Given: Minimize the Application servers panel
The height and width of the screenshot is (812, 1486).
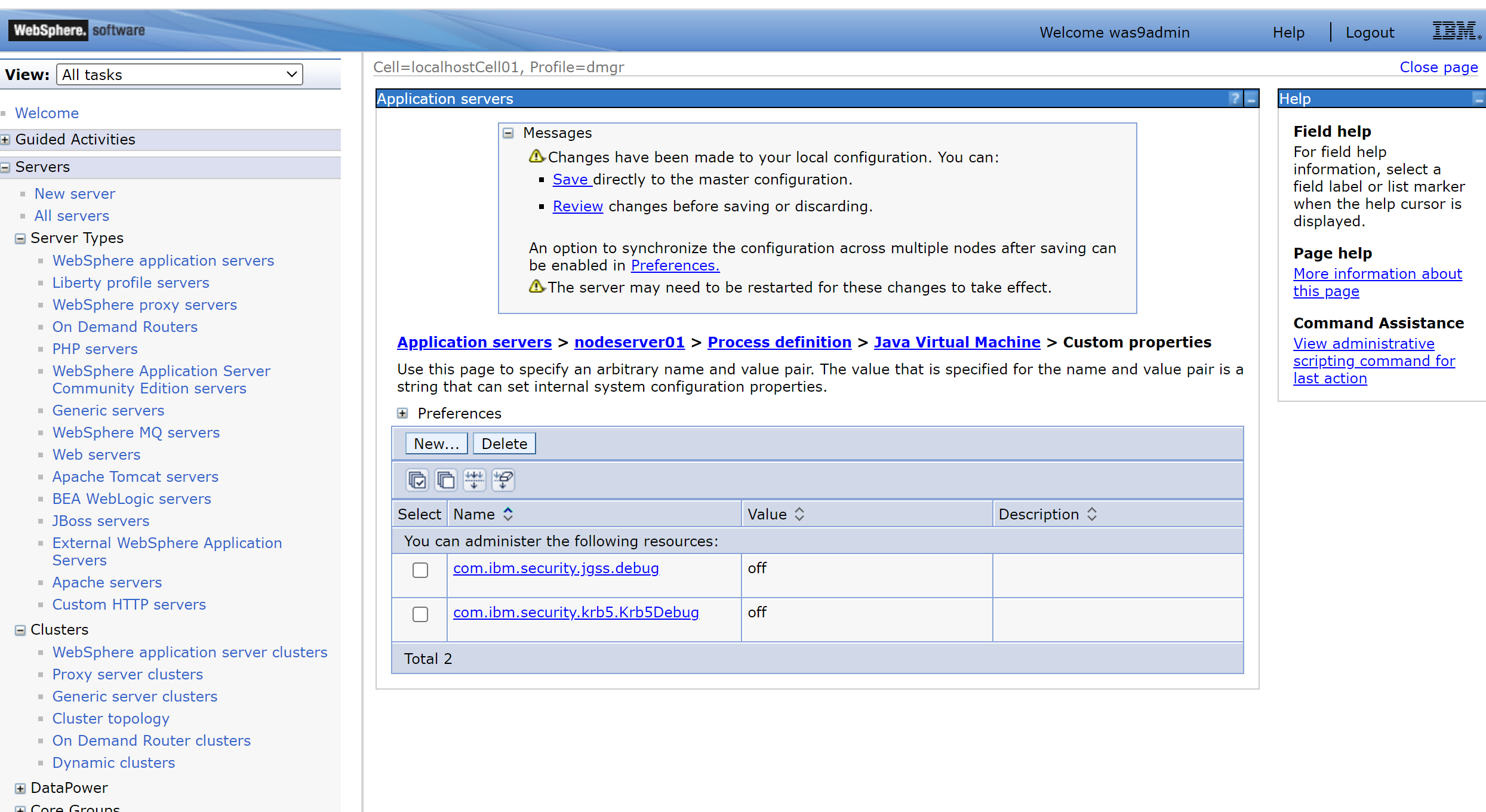Looking at the screenshot, I should point(1251,99).
